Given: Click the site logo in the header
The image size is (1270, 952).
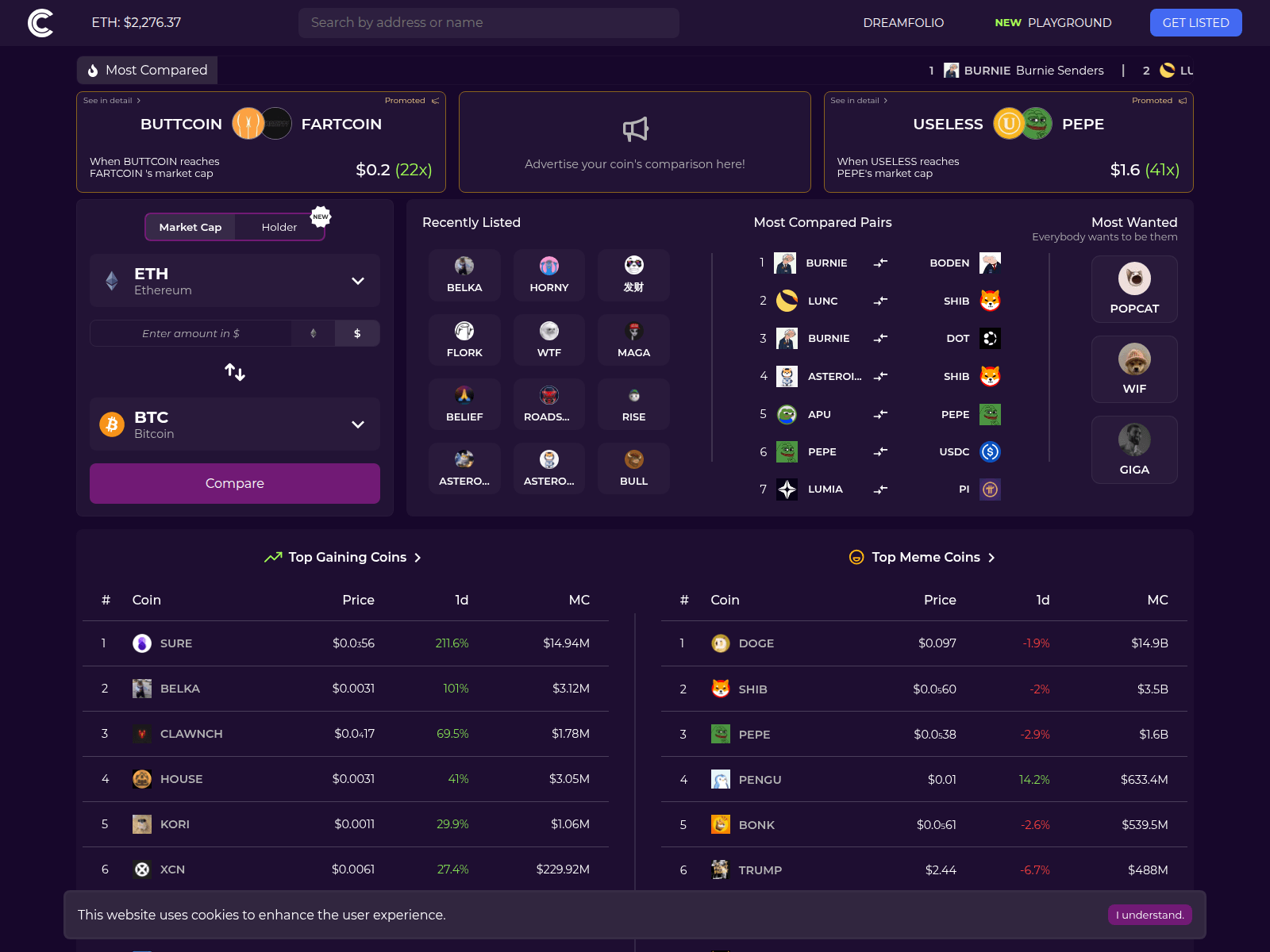Looking at the screenshot, I should (x=40, y=23).
